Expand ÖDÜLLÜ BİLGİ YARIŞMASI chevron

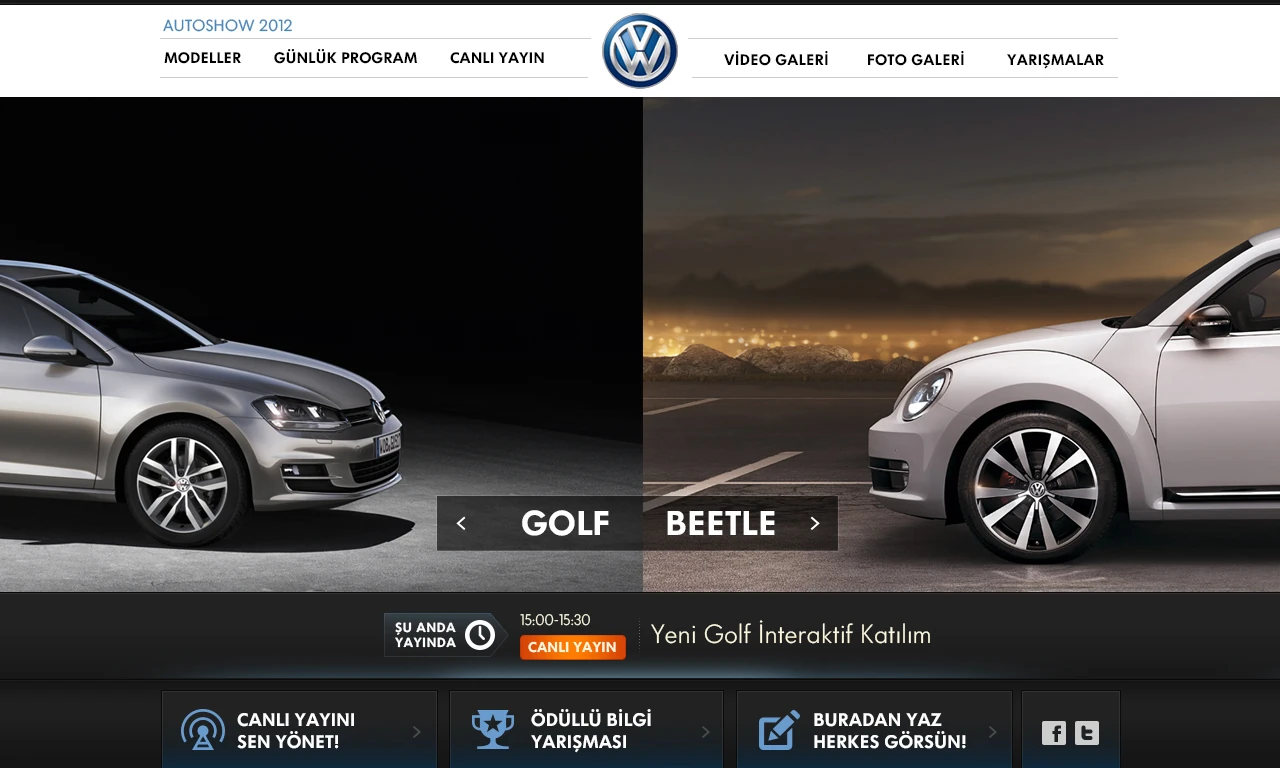click(x=705, y=732)
